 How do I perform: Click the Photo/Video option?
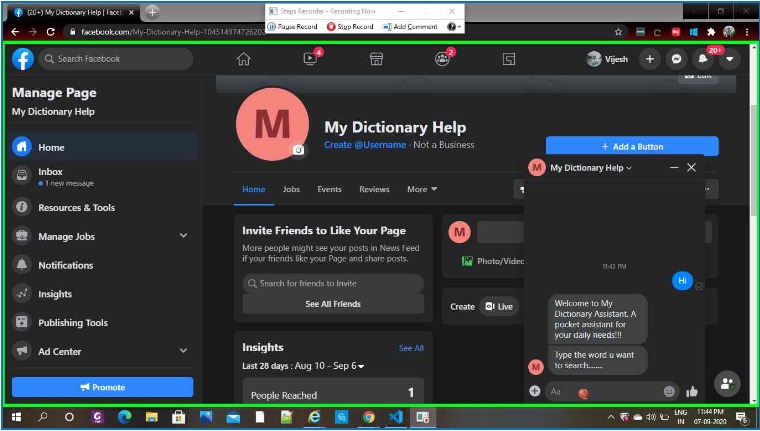point(493,261)
